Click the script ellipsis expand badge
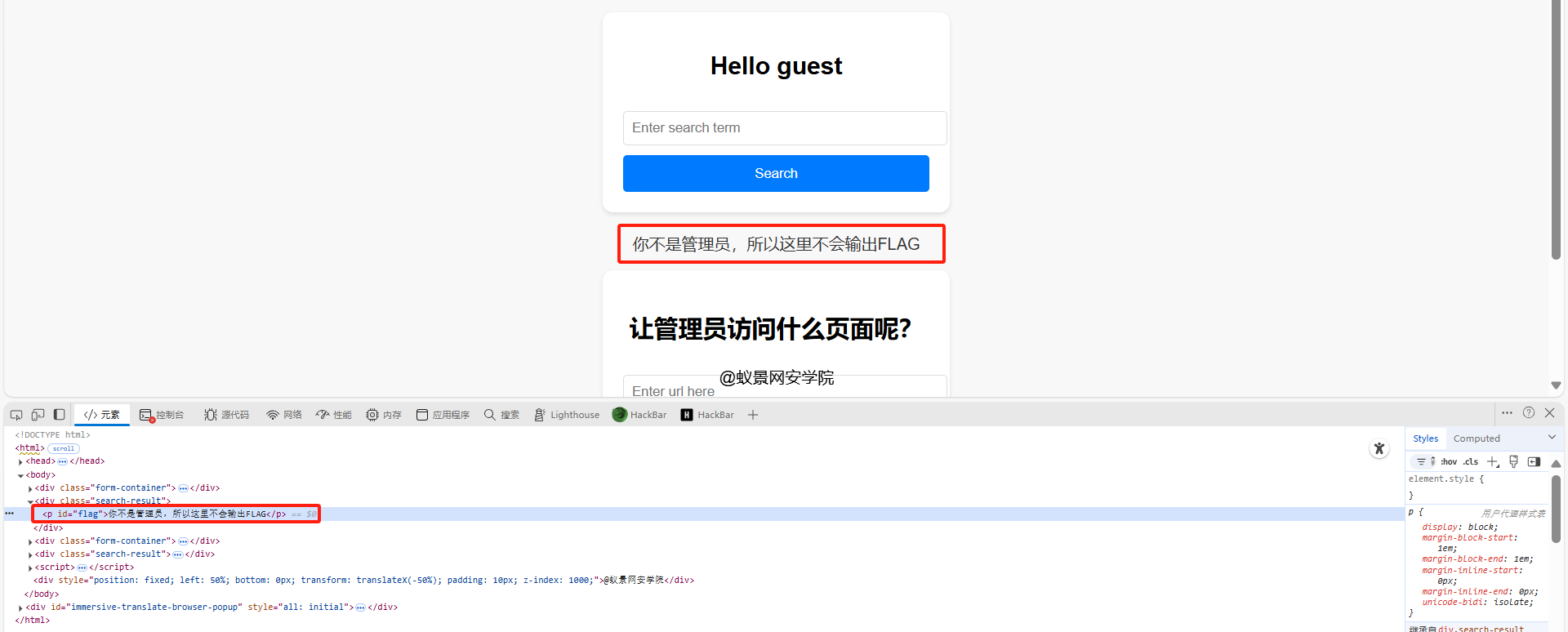 pos(82,567)
